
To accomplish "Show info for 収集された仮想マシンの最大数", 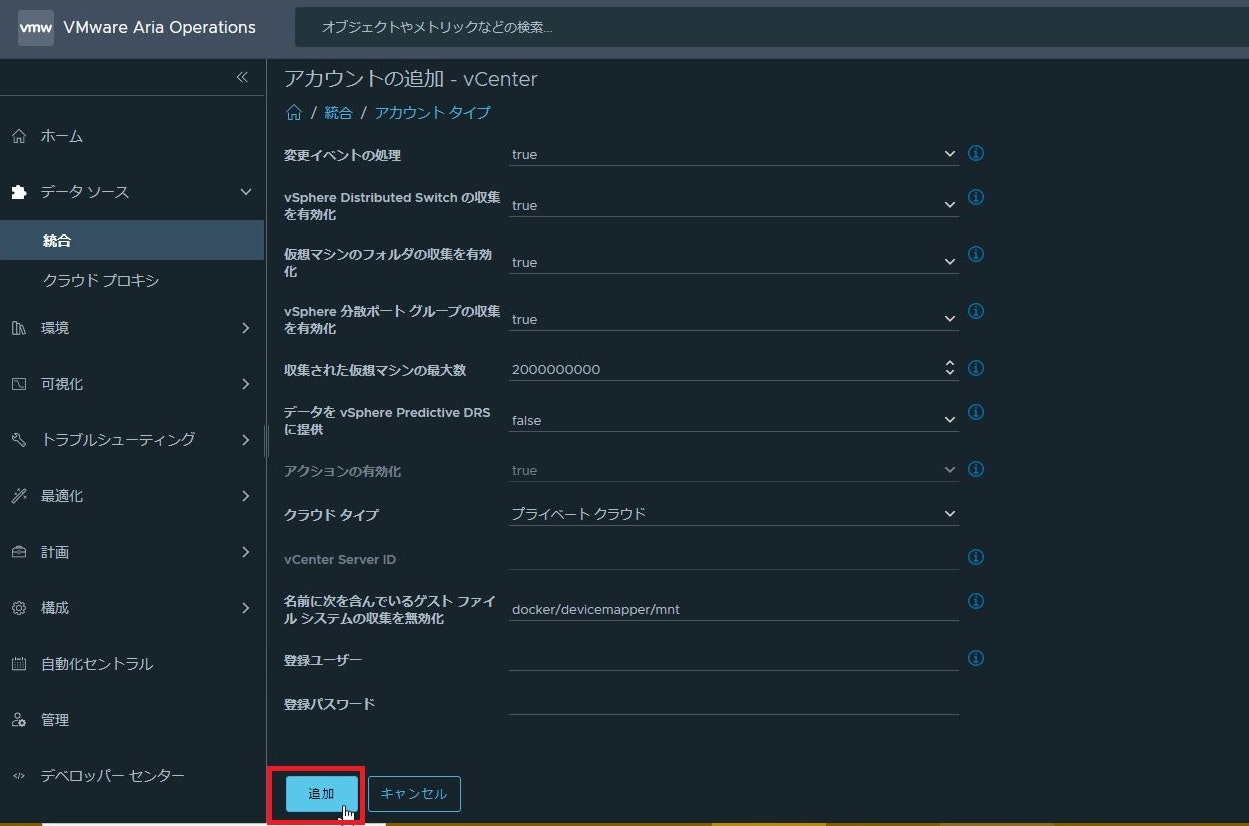I will 977,368.
